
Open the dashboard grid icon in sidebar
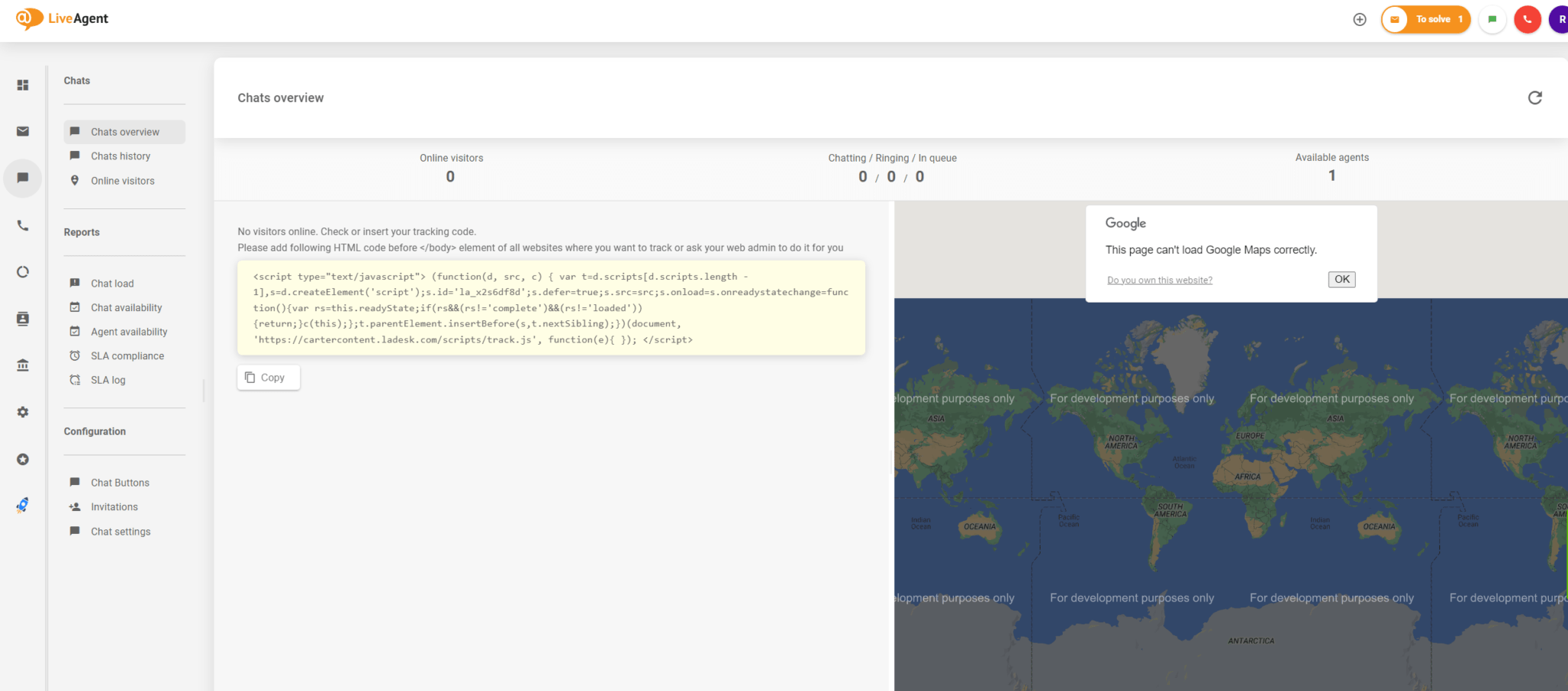23,85
